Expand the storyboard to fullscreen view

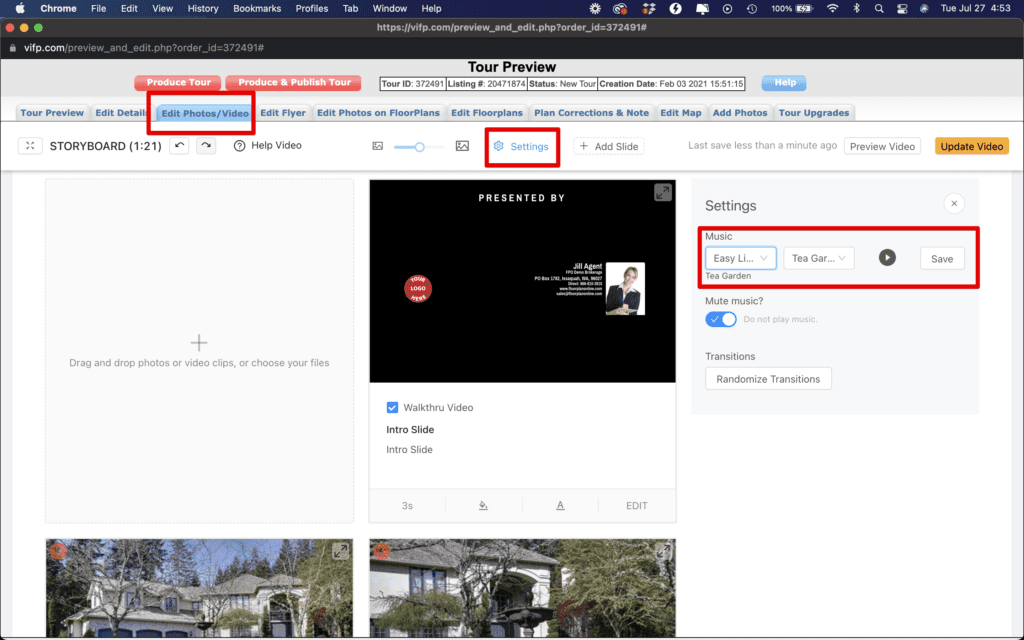click(30, 145)
